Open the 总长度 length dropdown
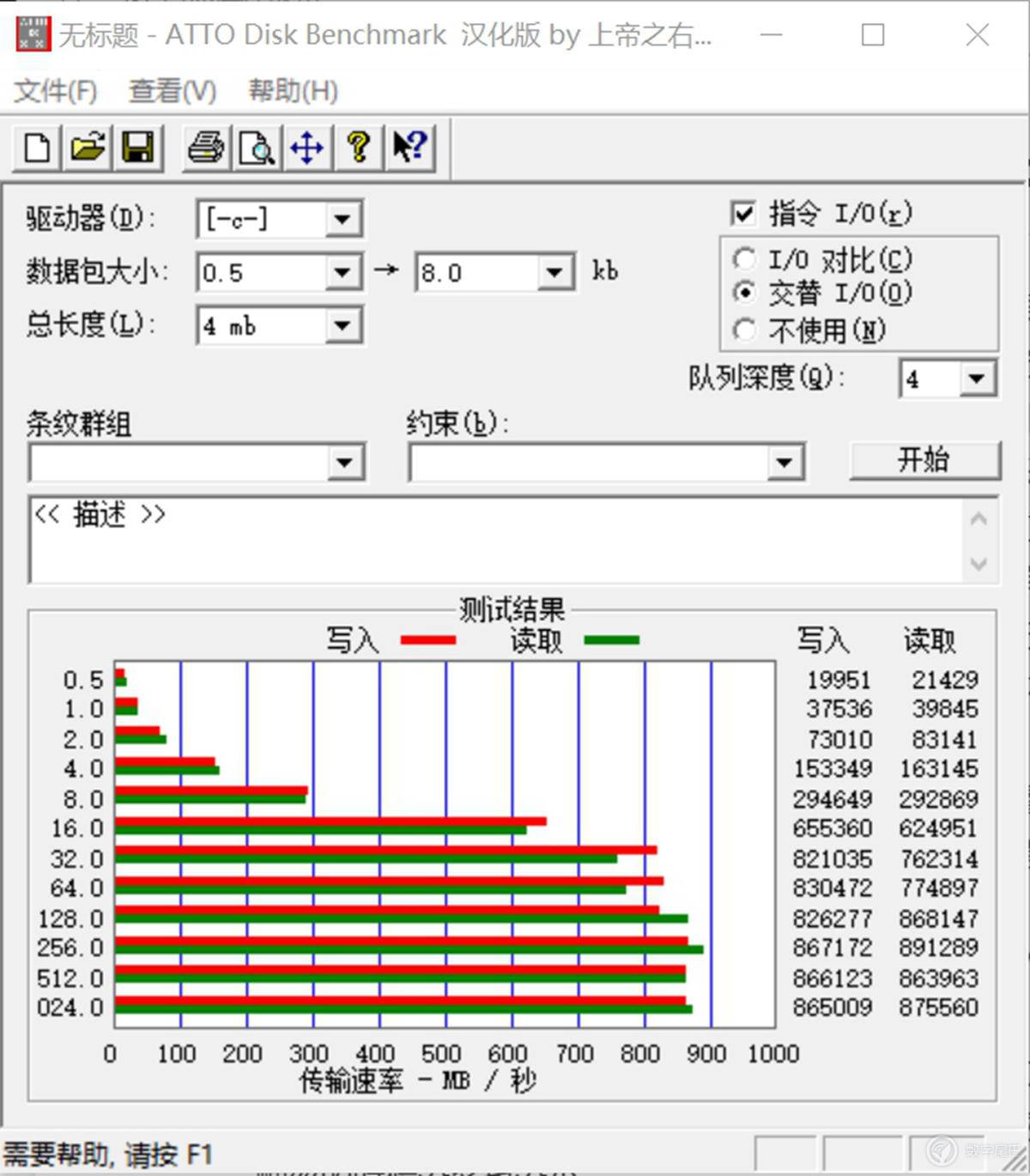The width and height of the screenshot is (1030, 1176). click(342, 325)
